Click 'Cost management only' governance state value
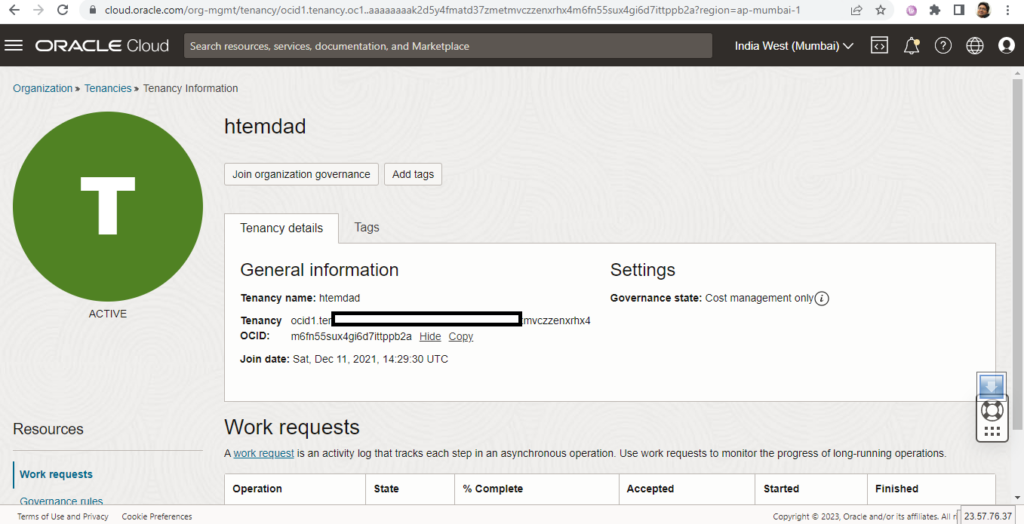The image size is (1024, 524). [x=760, y=298]
